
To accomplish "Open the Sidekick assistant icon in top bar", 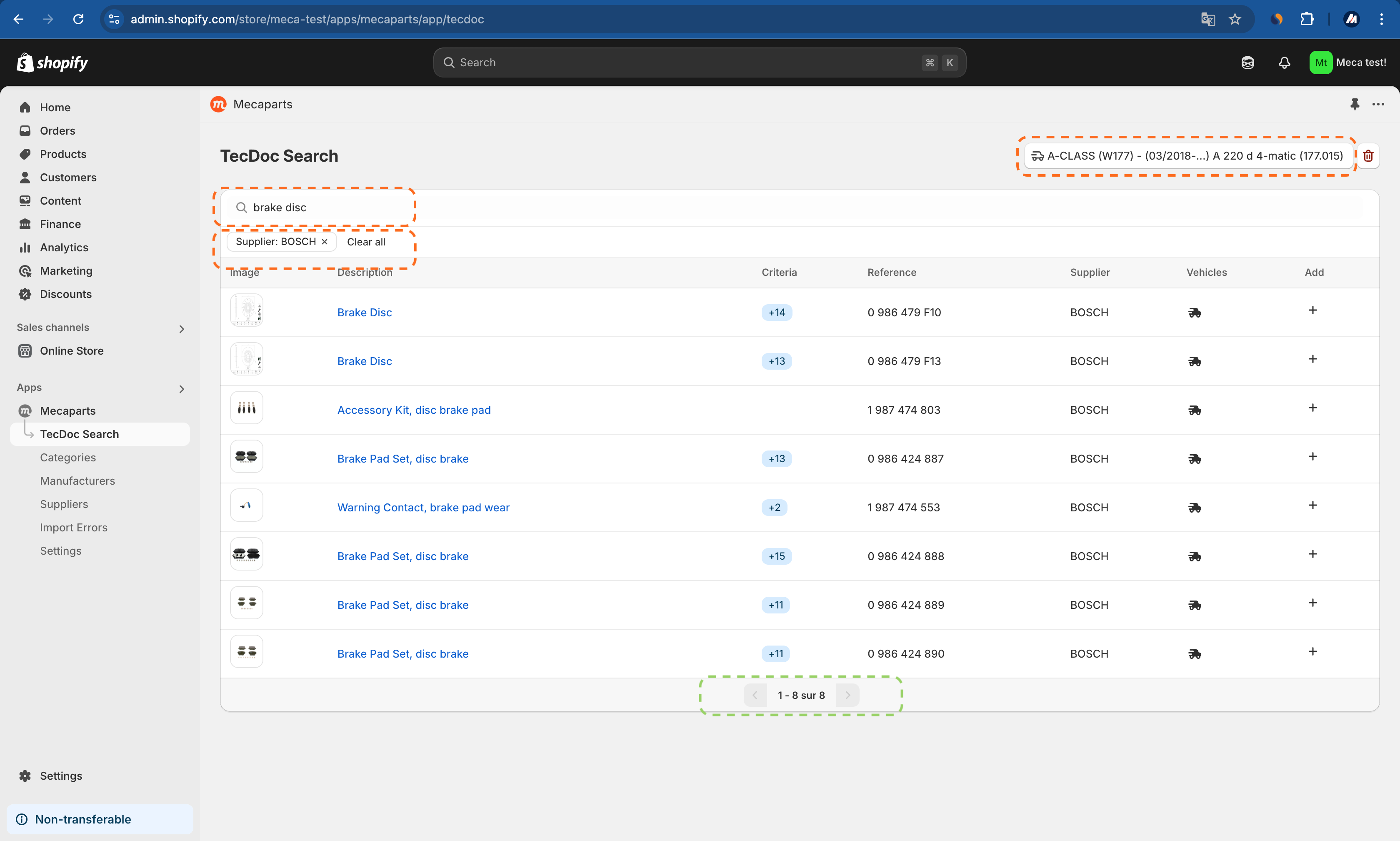I will [x=1247, y=63].
